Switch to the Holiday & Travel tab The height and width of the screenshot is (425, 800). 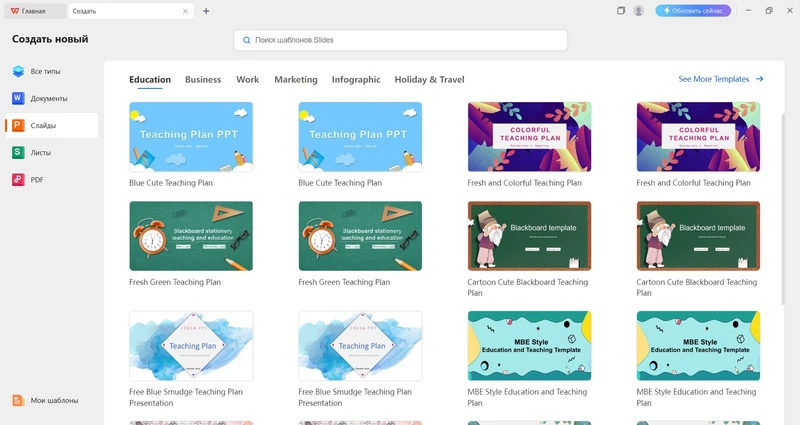click(x=430, y=80)
